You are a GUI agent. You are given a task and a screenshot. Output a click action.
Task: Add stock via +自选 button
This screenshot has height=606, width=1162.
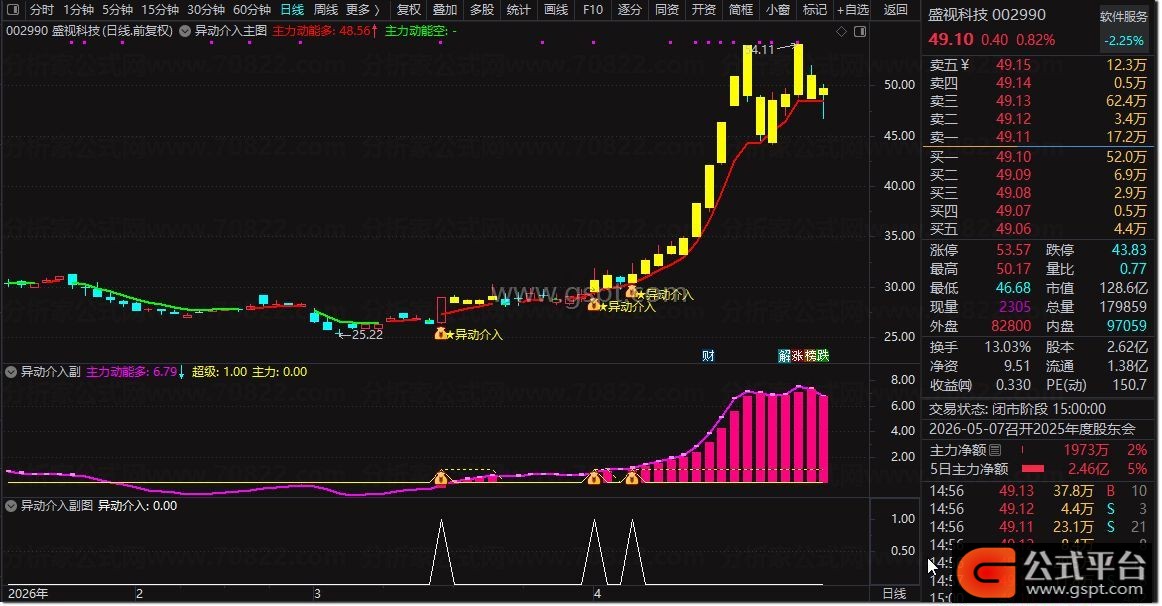pyautogui.click(x=852, y=10)
